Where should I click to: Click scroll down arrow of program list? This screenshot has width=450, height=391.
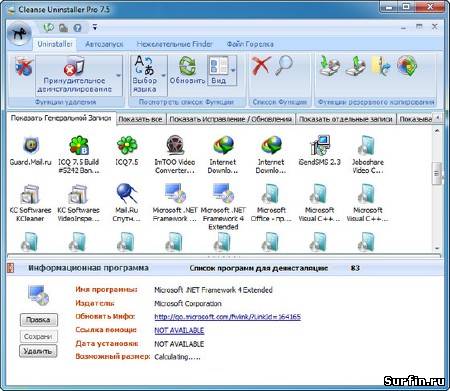pyautogui.click(x=437, y=248)
